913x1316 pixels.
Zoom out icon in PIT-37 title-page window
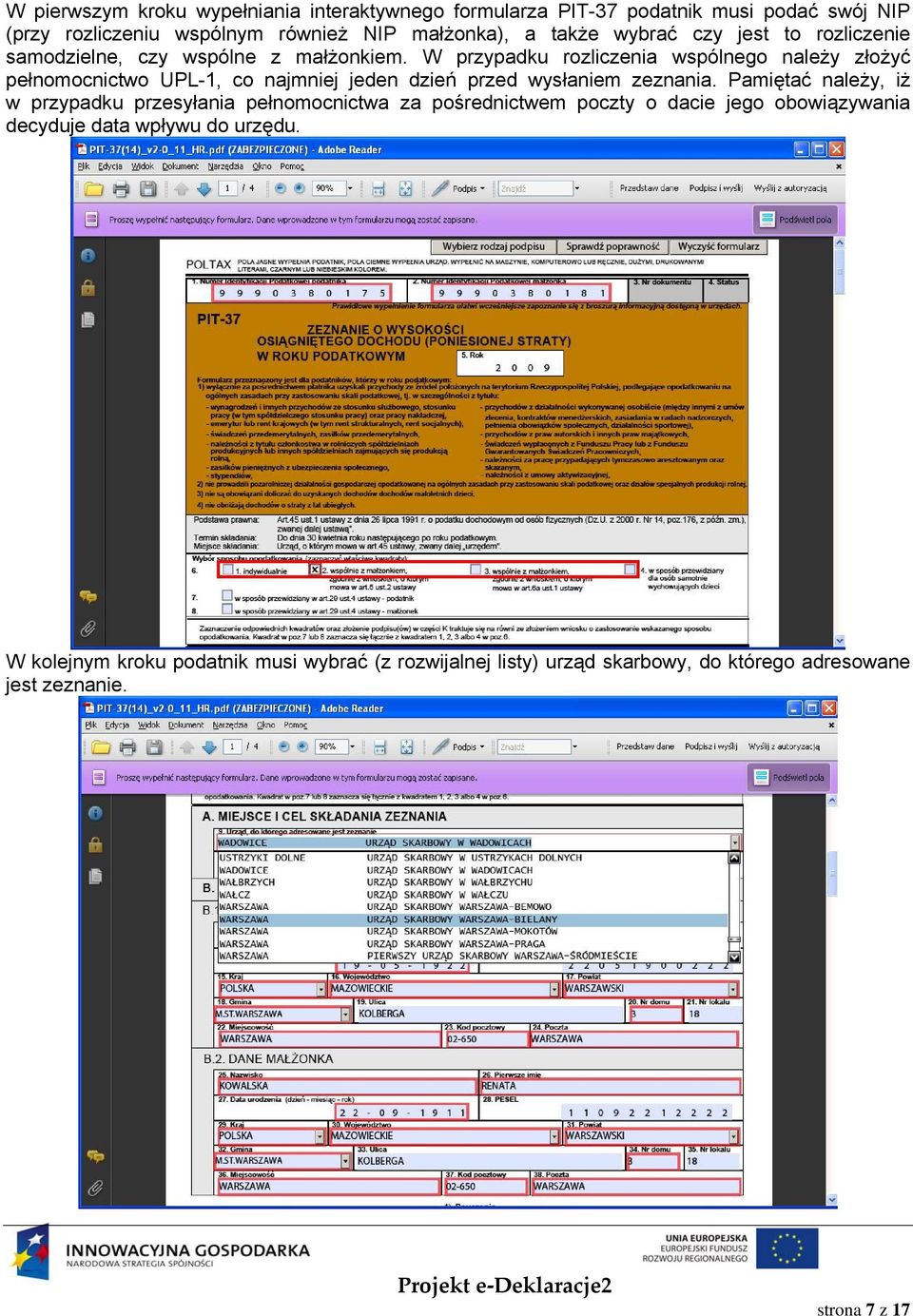click(x=281, y=188)
